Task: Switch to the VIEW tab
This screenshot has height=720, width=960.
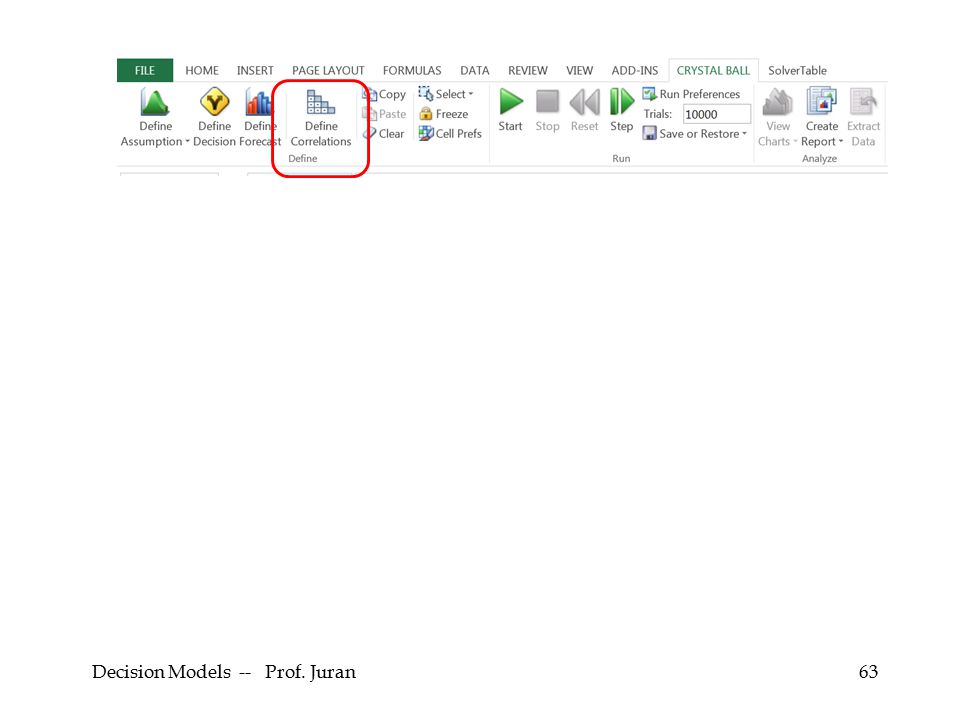Action: point(579,70)
